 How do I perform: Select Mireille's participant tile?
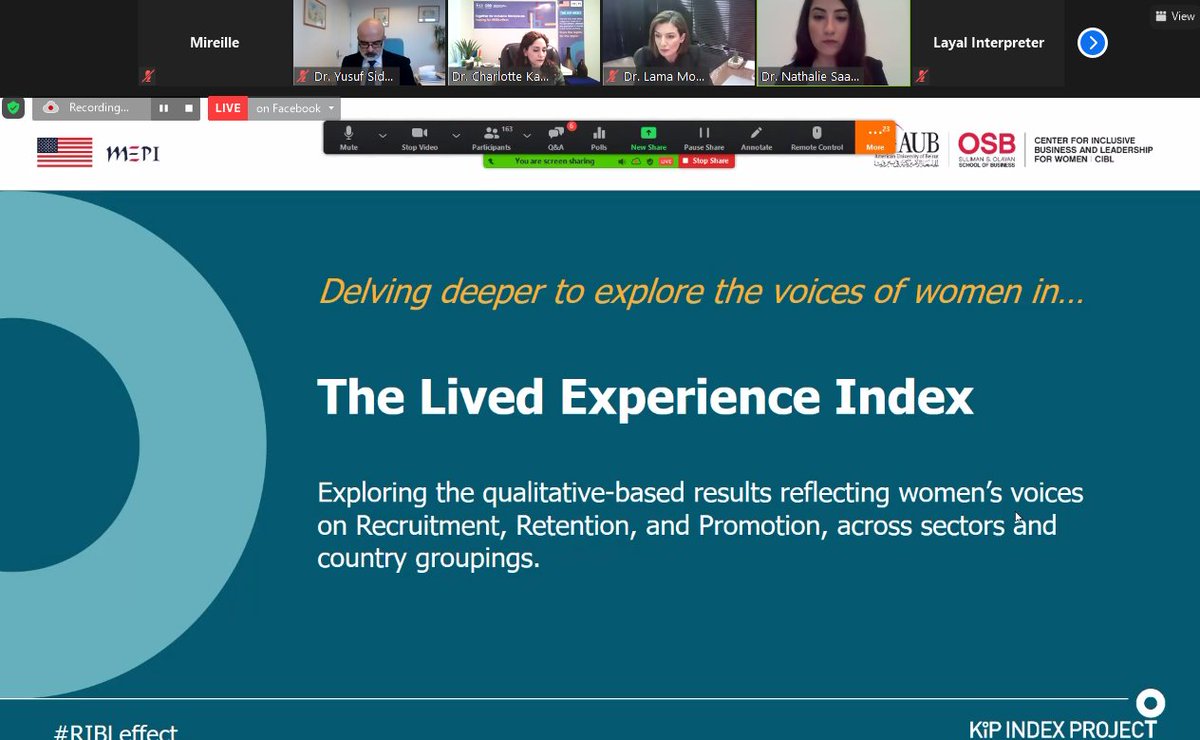click(214, 43)
